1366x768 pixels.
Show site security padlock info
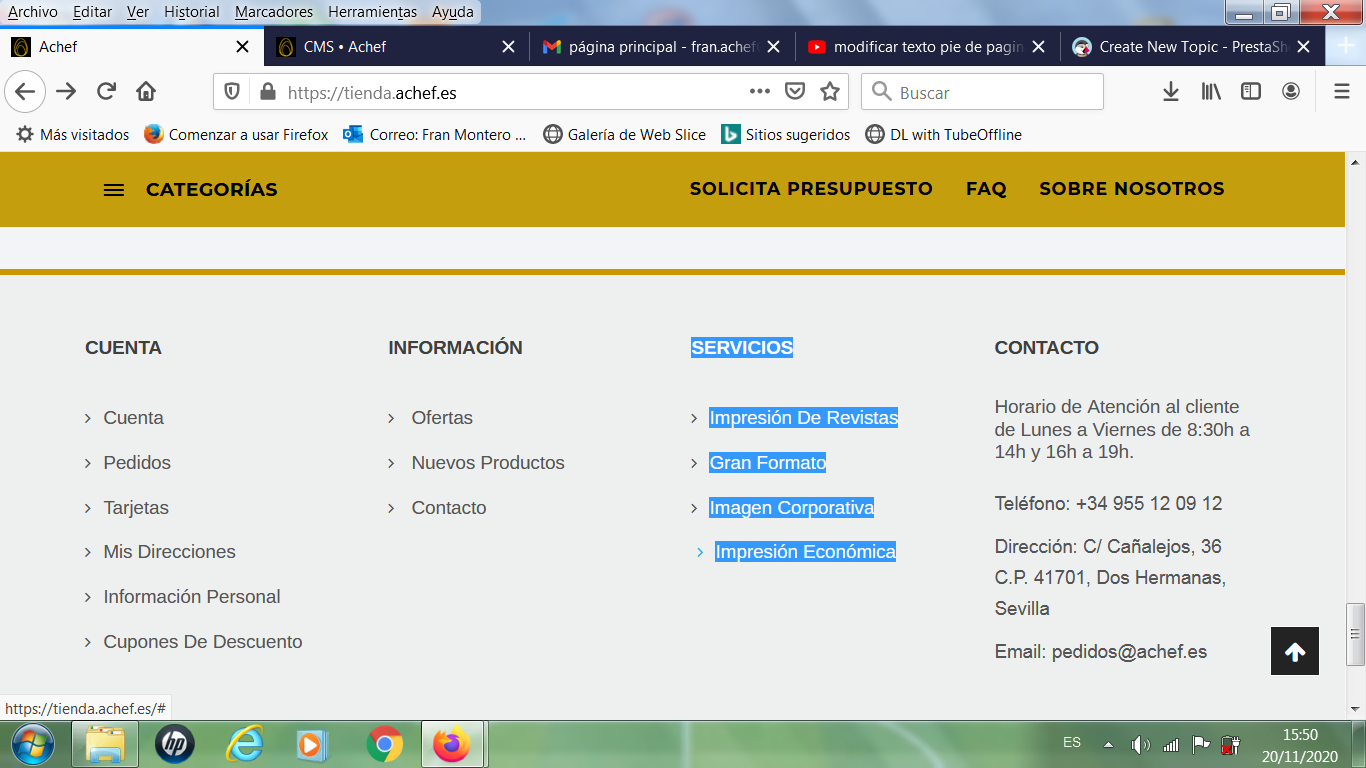(267, 92)
